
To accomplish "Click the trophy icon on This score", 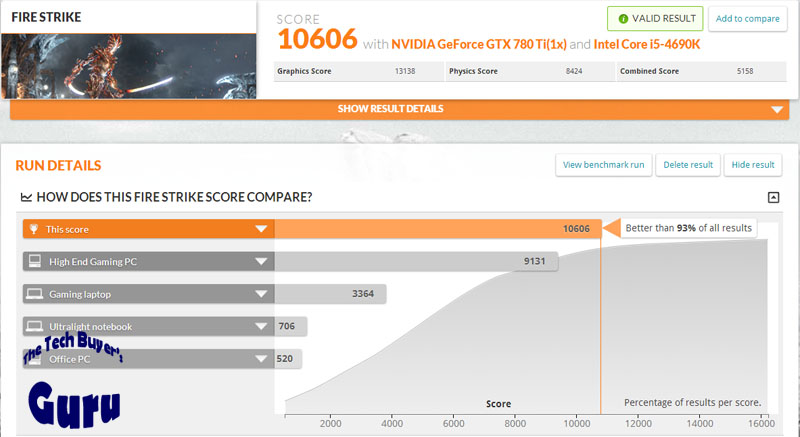I will click(x=34, y=229).
